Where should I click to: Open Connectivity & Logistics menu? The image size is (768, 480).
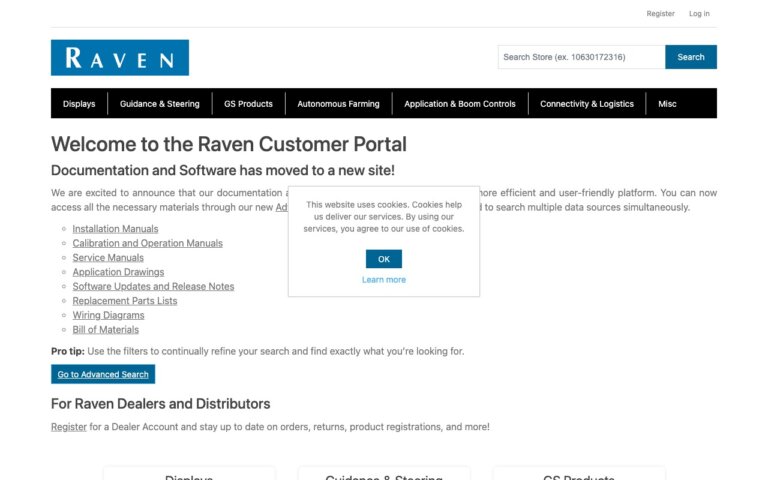click(x=587, y=104)
